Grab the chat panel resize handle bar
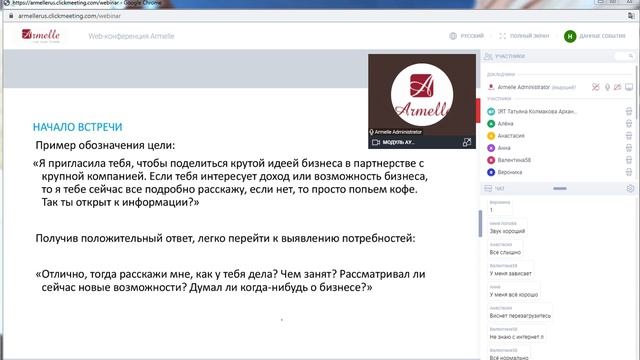This screenshot has width=640, height=360. coord(560,189)
